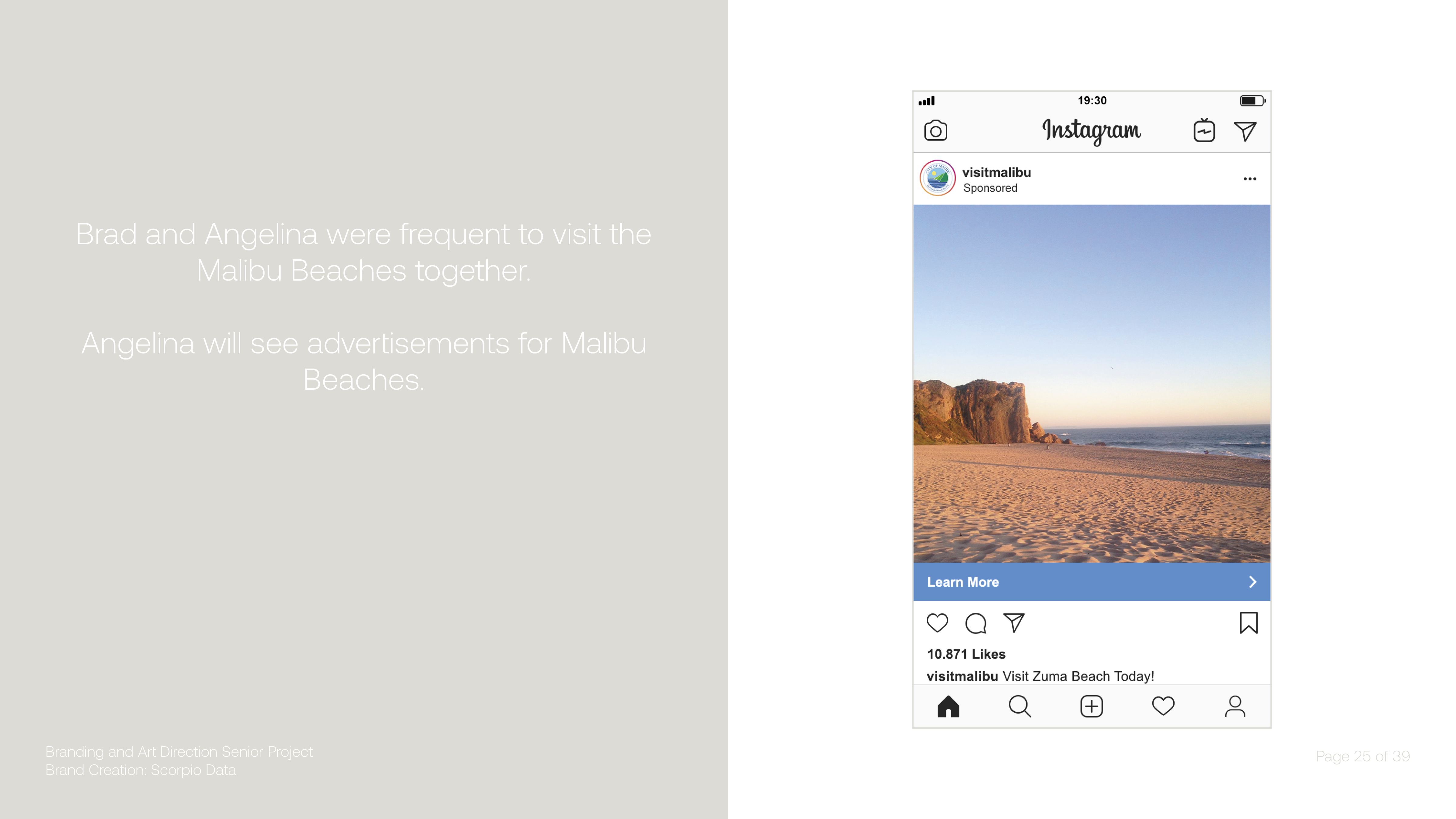Open the camera icon in Instagram header
Screen dimensions: 1456x819
click(x=935, y=130)
